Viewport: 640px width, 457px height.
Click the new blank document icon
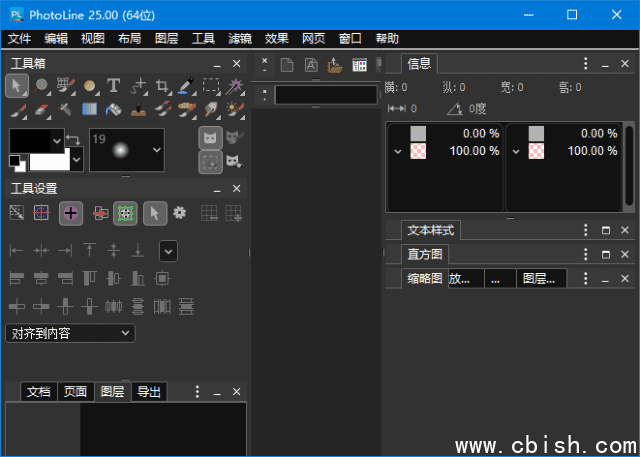pyautogui.click(x=287, y=65)
